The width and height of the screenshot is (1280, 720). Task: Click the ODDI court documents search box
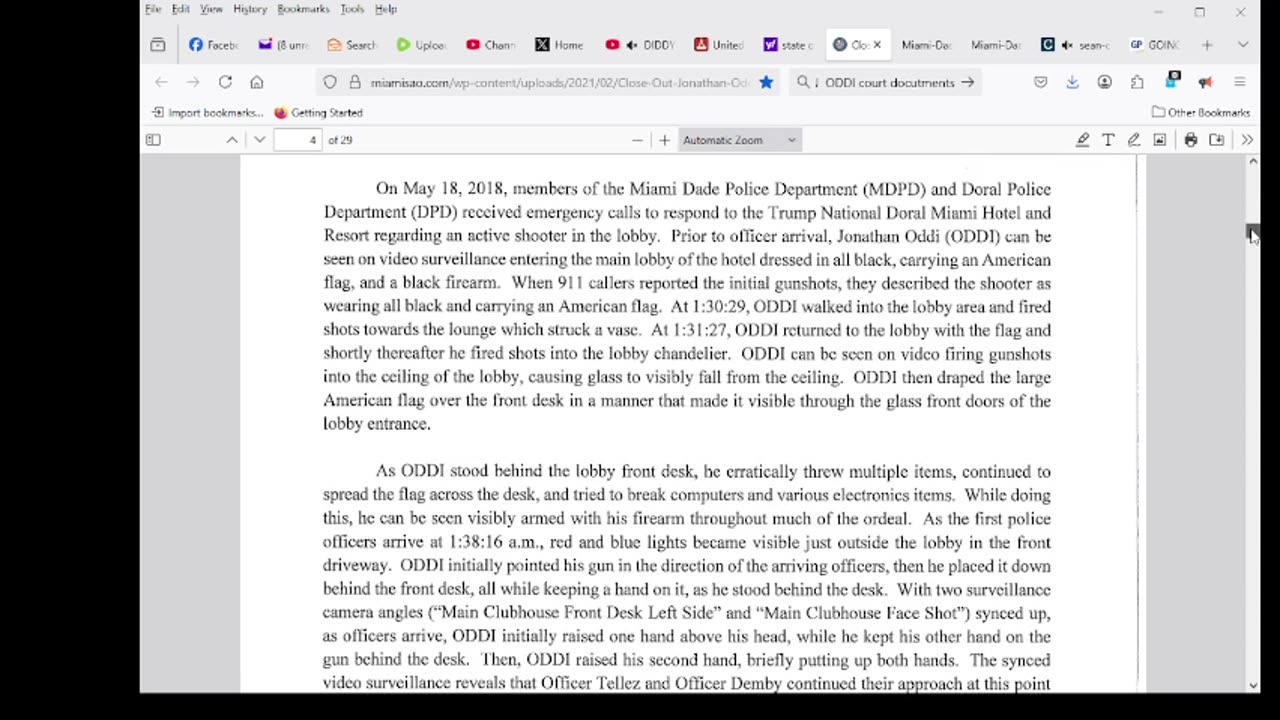pos(888,83)
